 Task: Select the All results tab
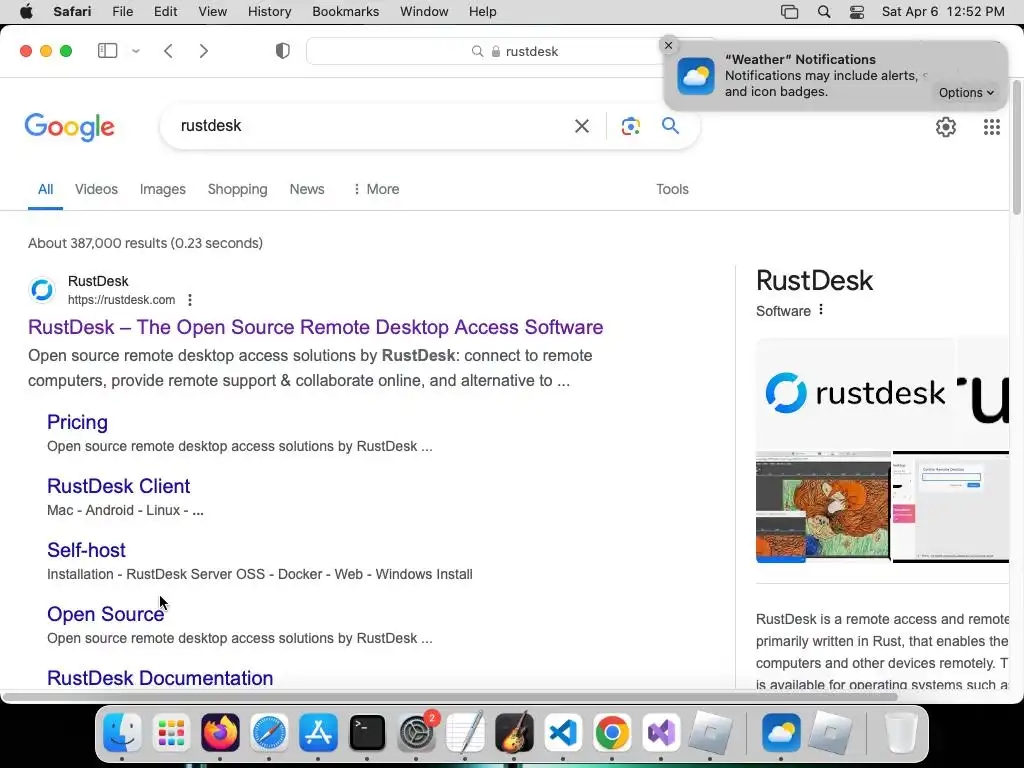[45, 189]
